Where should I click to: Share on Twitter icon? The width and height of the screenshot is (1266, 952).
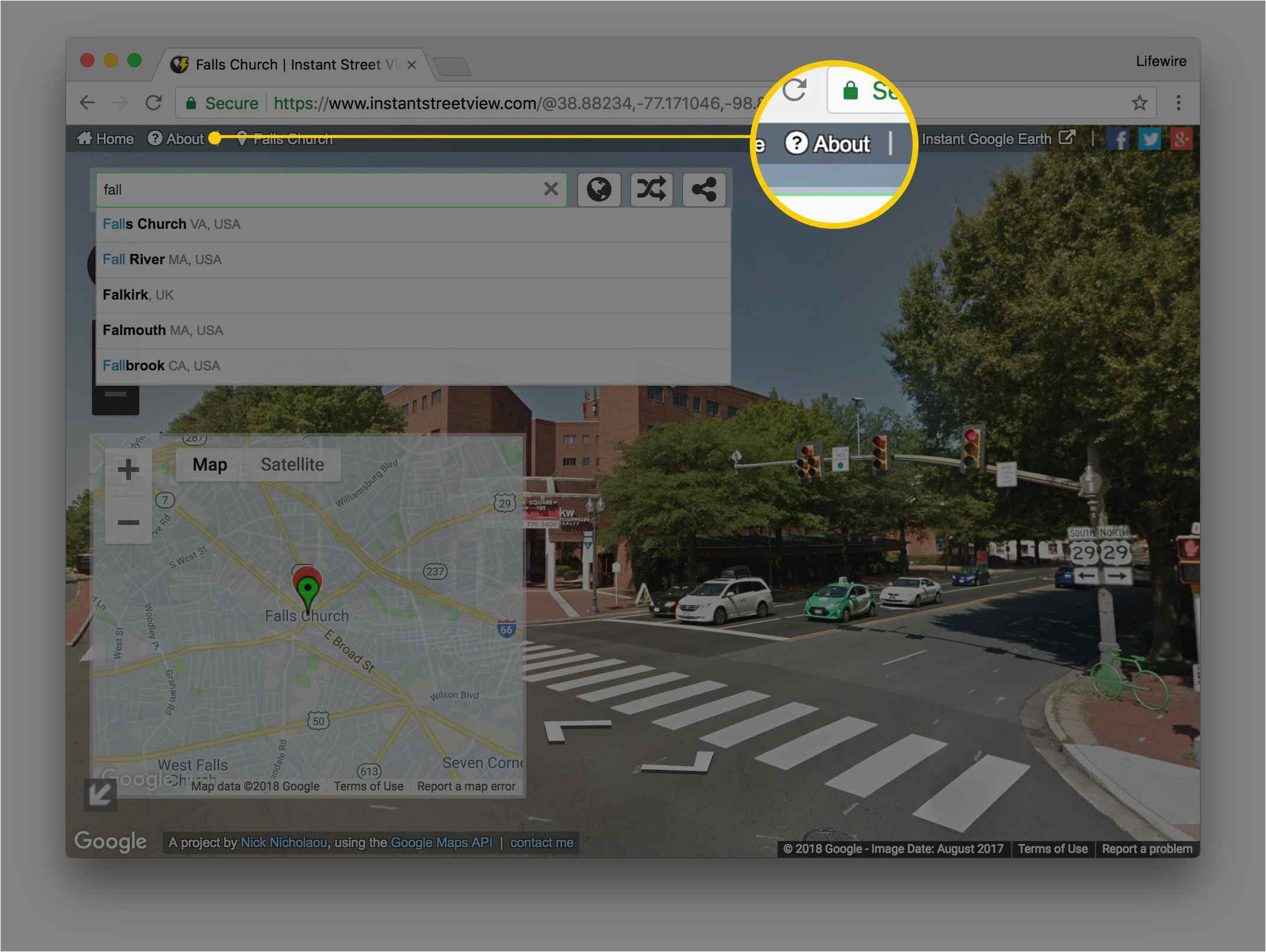point(1149,139)
